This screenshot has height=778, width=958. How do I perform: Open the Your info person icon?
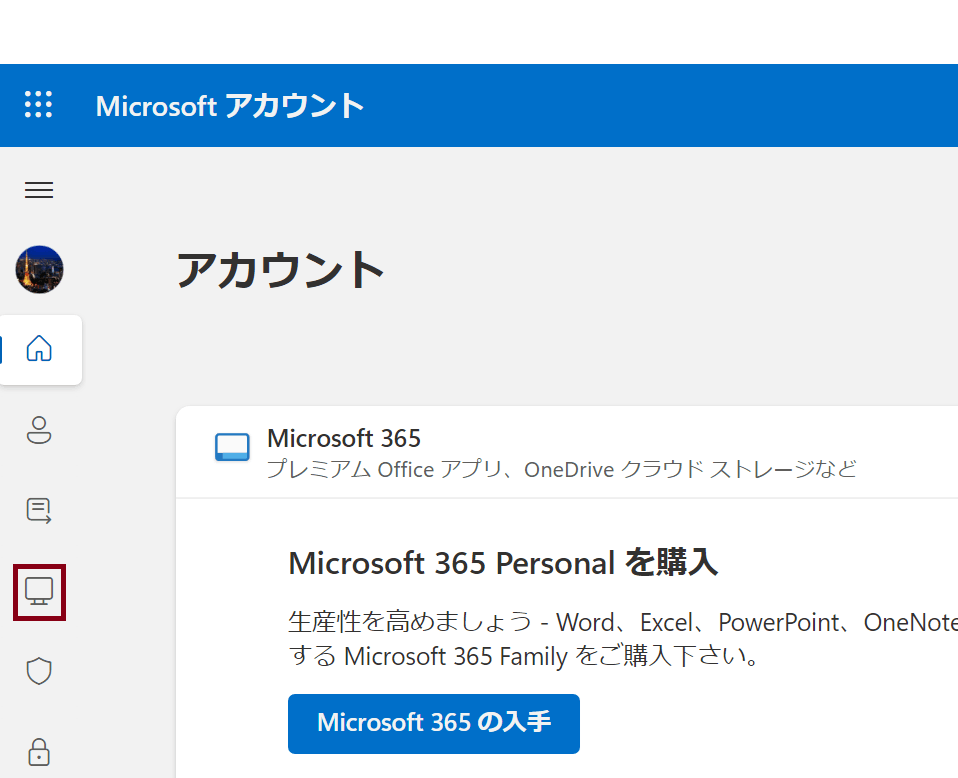[39, 430]
